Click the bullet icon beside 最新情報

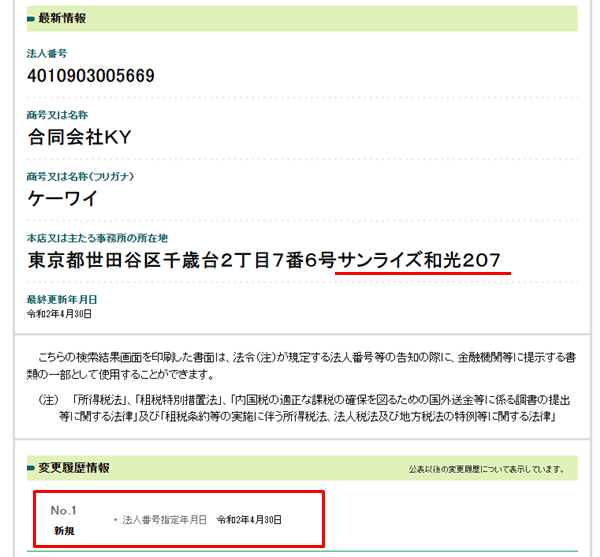click(31, 19)
